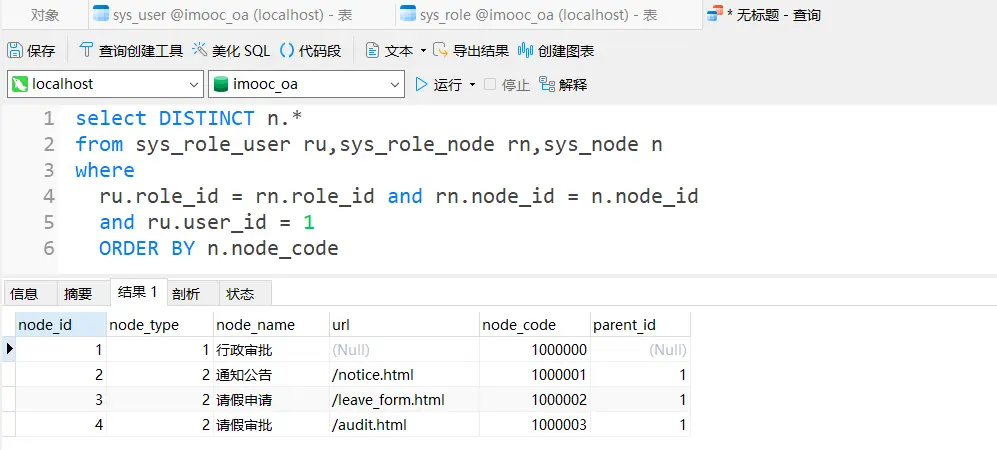Click the Save (保存) icon
This screenshot has width=997, height=450.
tap(15, 51)
